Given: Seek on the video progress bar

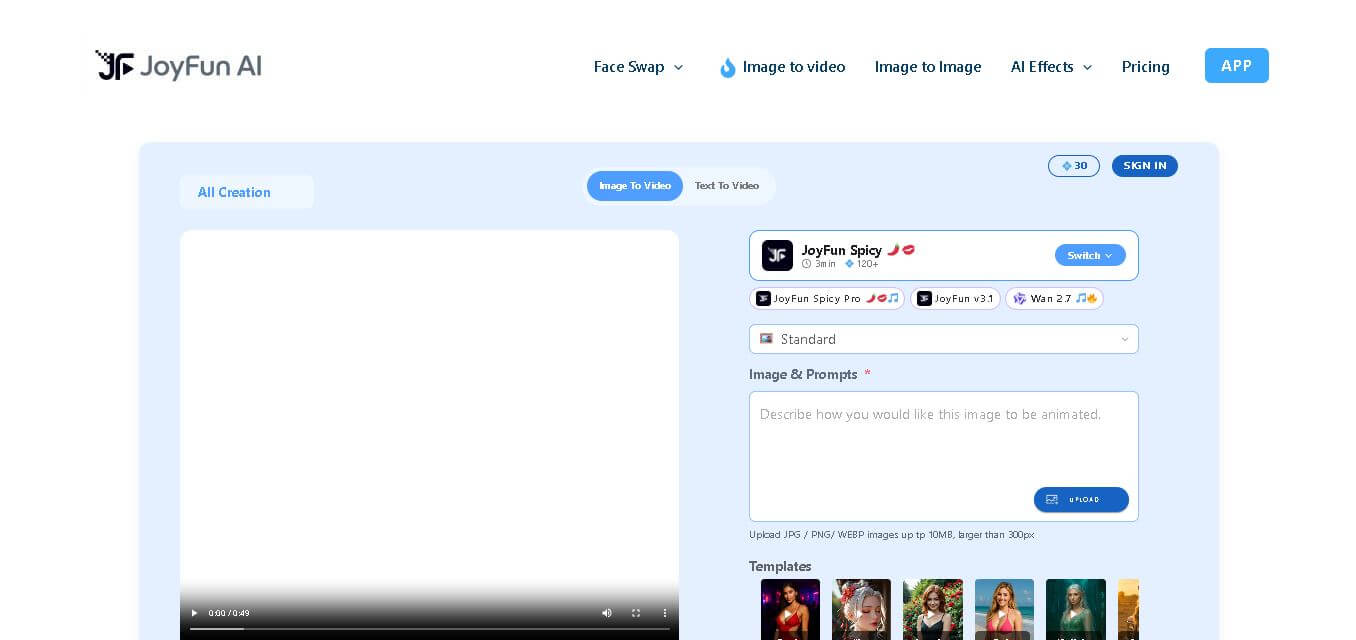Looking at the screenshot, I should (x=430, y=629).
